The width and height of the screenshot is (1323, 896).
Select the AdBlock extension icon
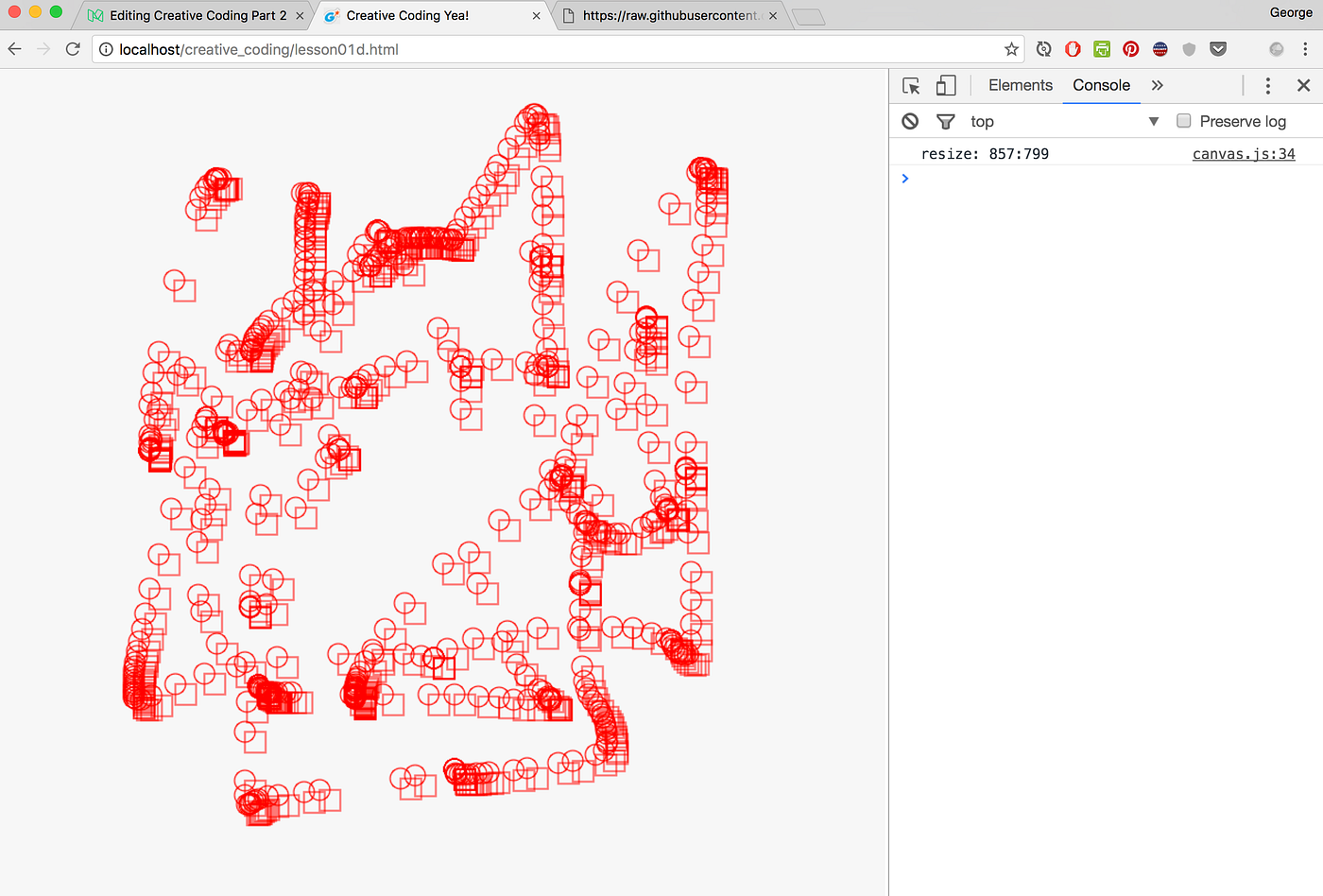pyautogui.click(x=1073, y=48)
